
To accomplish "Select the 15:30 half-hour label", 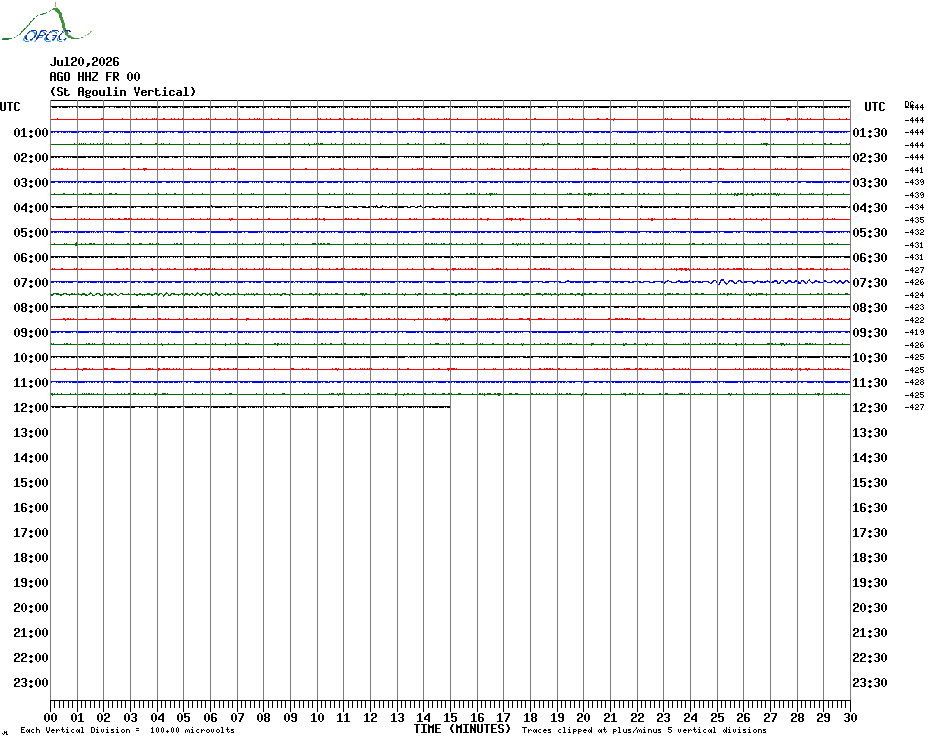I will (x=870, y=483).
